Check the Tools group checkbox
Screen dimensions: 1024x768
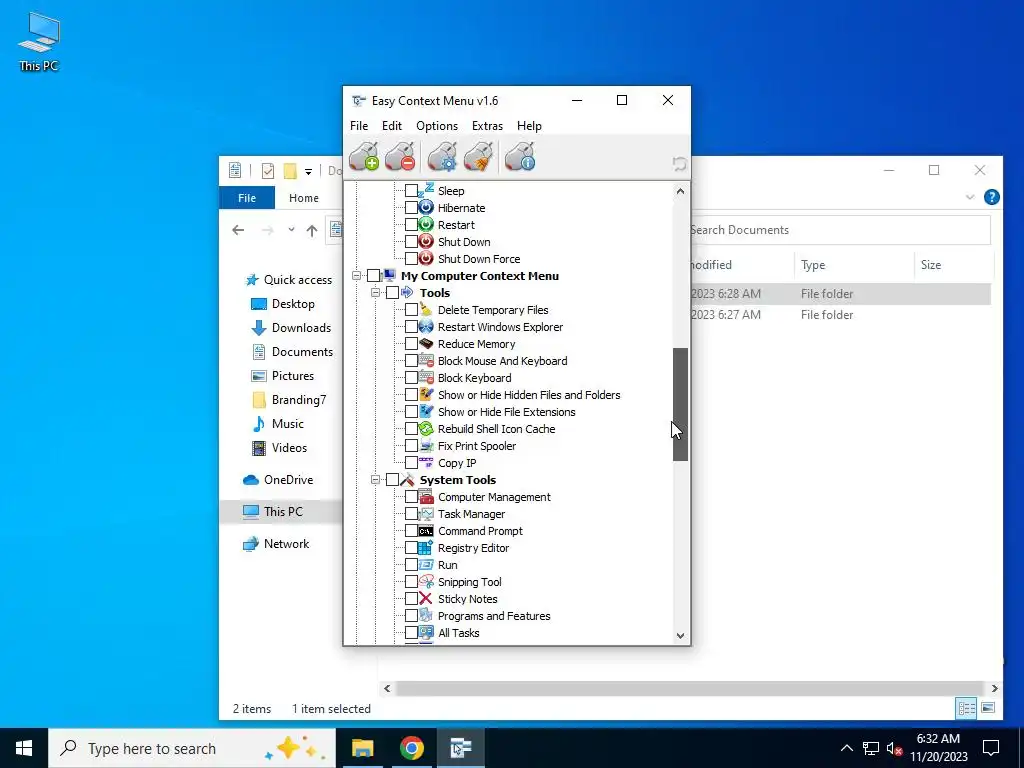(x=392, y=293)
